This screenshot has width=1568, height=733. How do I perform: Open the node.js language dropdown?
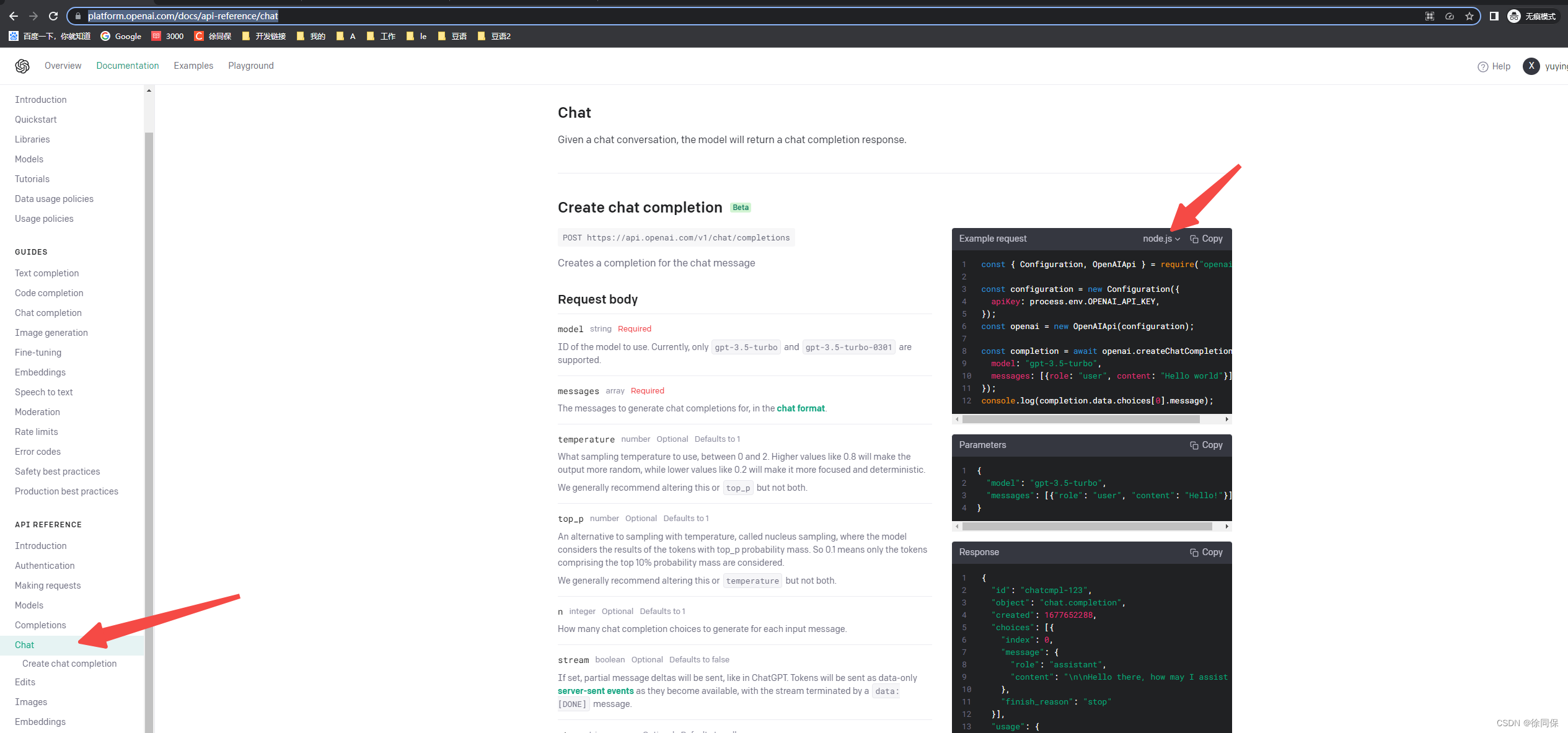[x=1161, y=239]
